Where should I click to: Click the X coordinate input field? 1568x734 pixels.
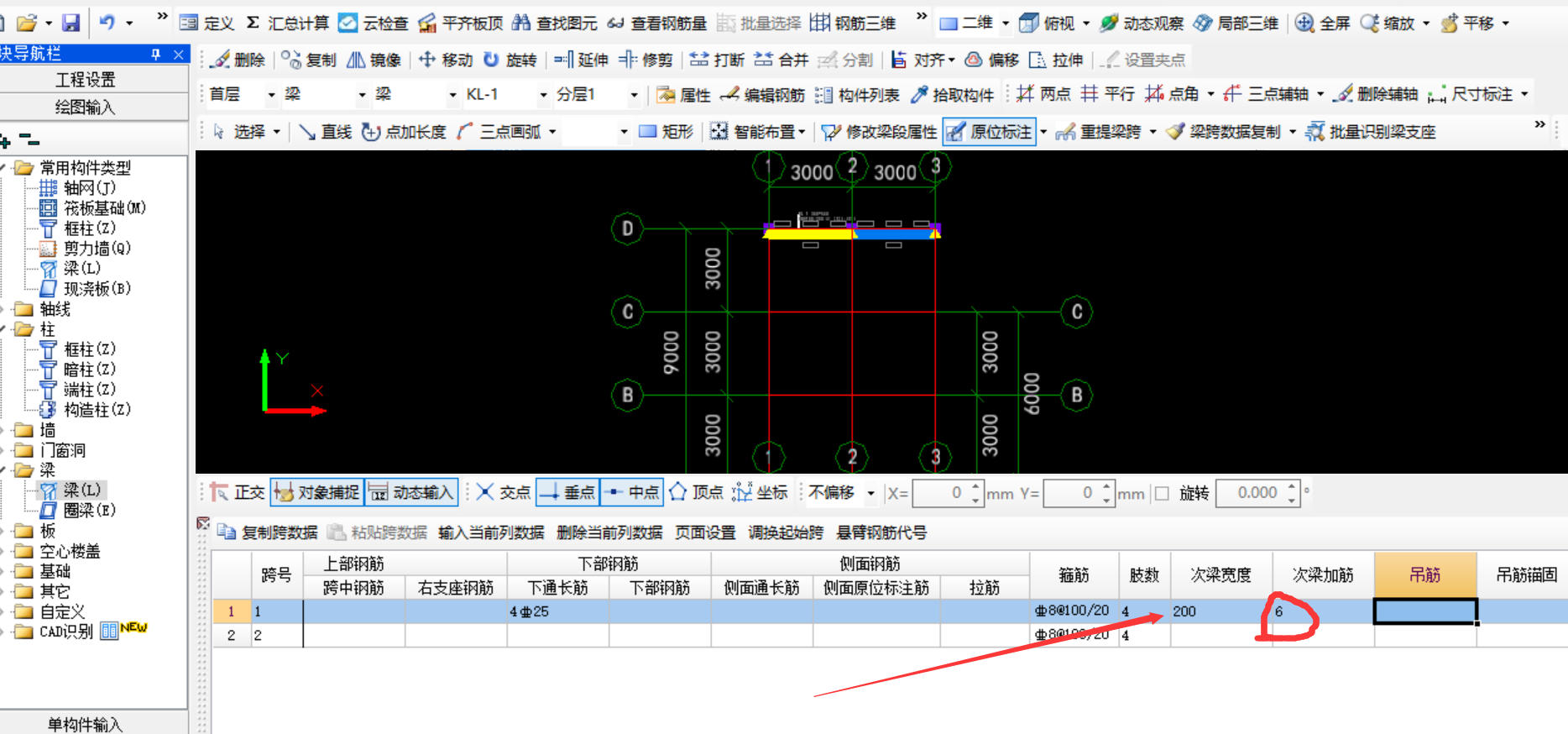coord(940,493)
